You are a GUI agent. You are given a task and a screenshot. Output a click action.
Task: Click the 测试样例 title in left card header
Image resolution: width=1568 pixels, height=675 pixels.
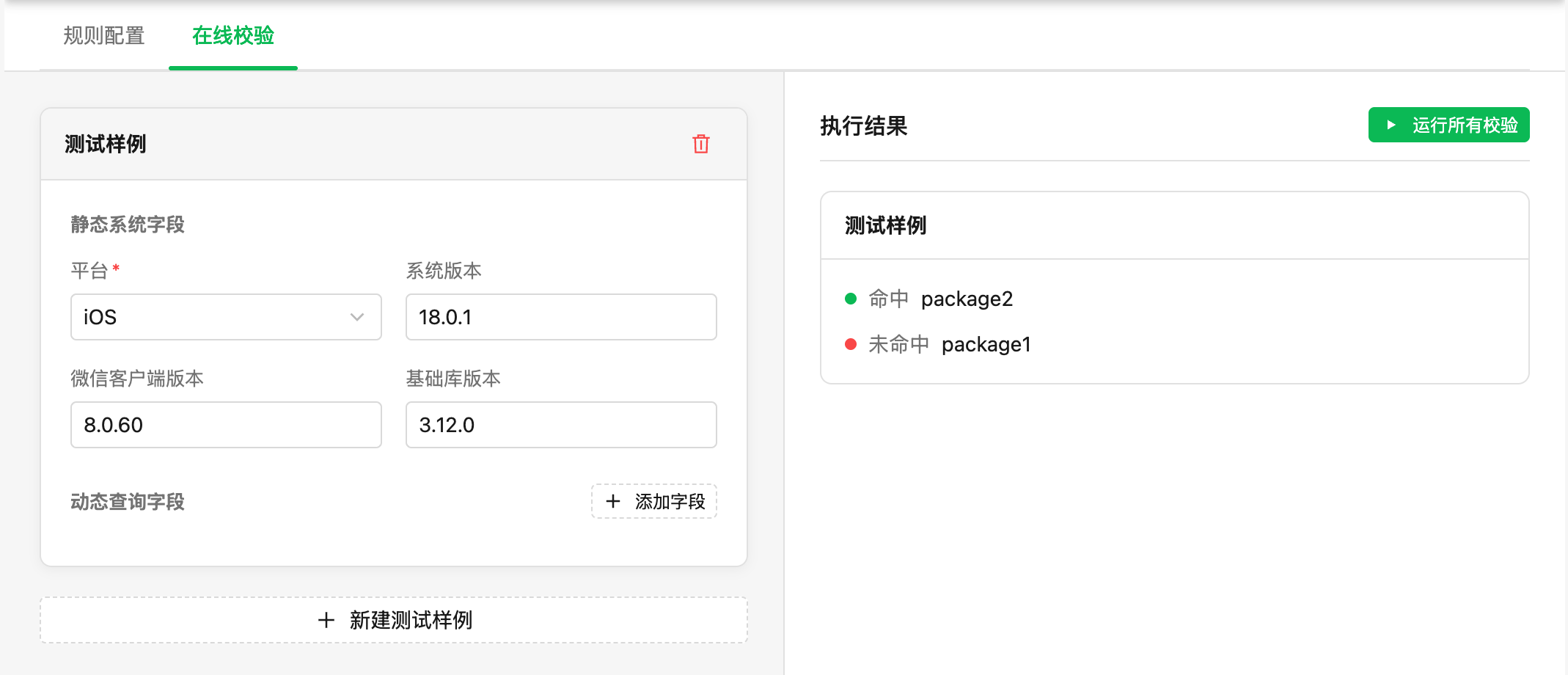click(106, 144)
